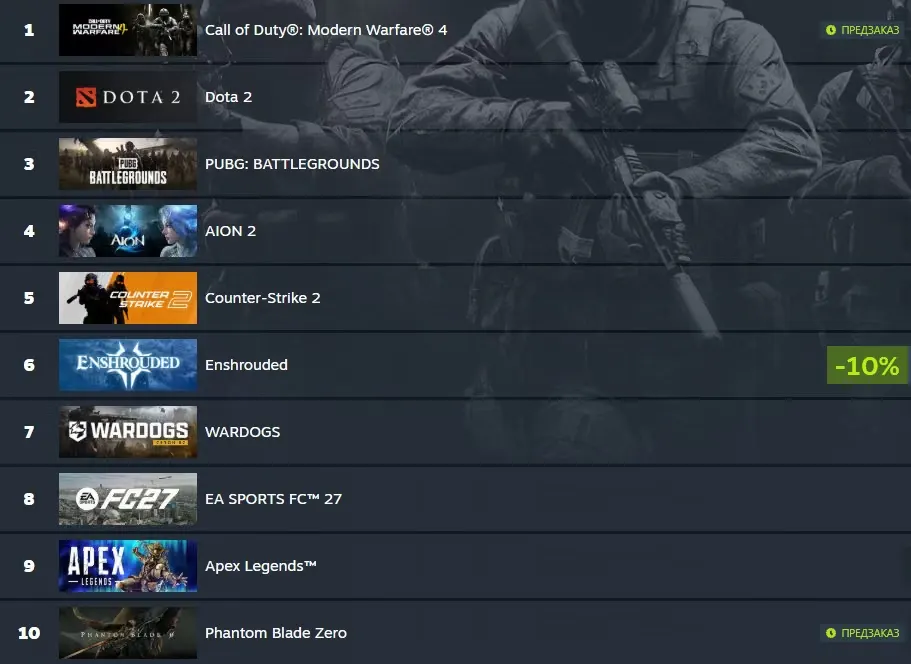Select the rank 7 WARDOGS title text

pyautogui.click(x=242, y=432)
